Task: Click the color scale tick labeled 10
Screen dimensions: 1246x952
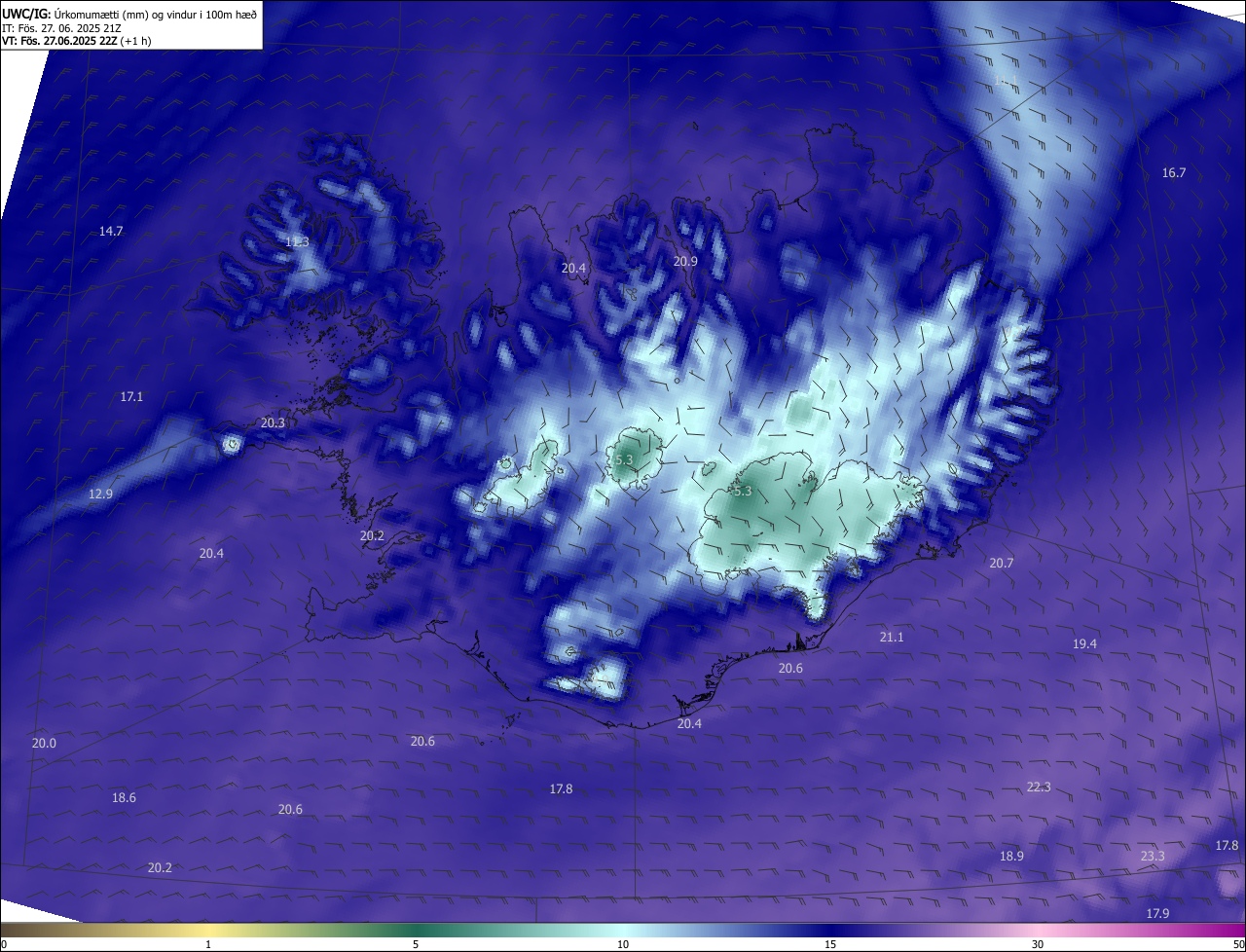Action: (x=623, y=945)
